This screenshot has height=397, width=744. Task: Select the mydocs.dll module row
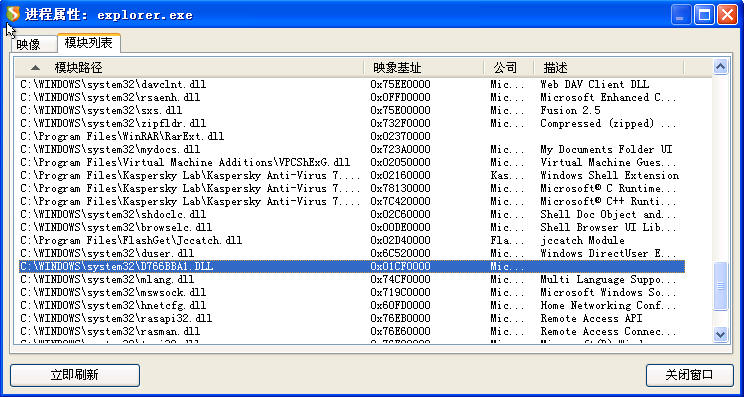352,149
